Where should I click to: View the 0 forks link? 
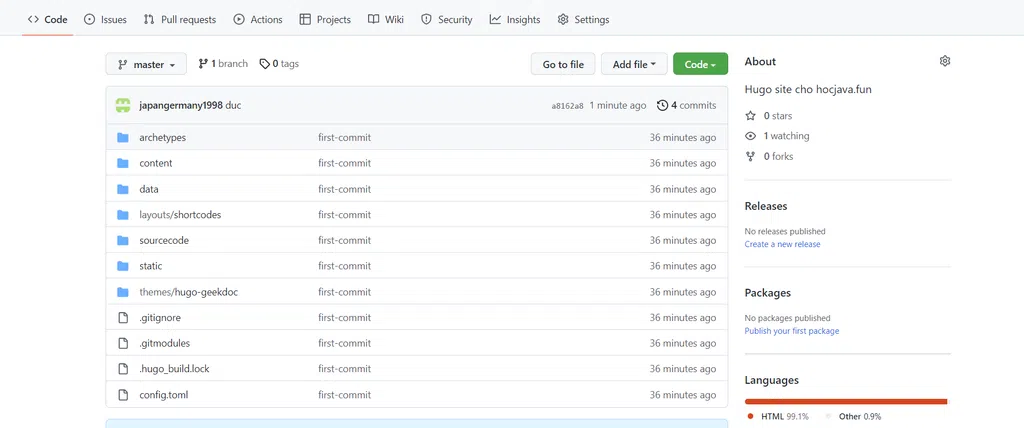[779, 156]
